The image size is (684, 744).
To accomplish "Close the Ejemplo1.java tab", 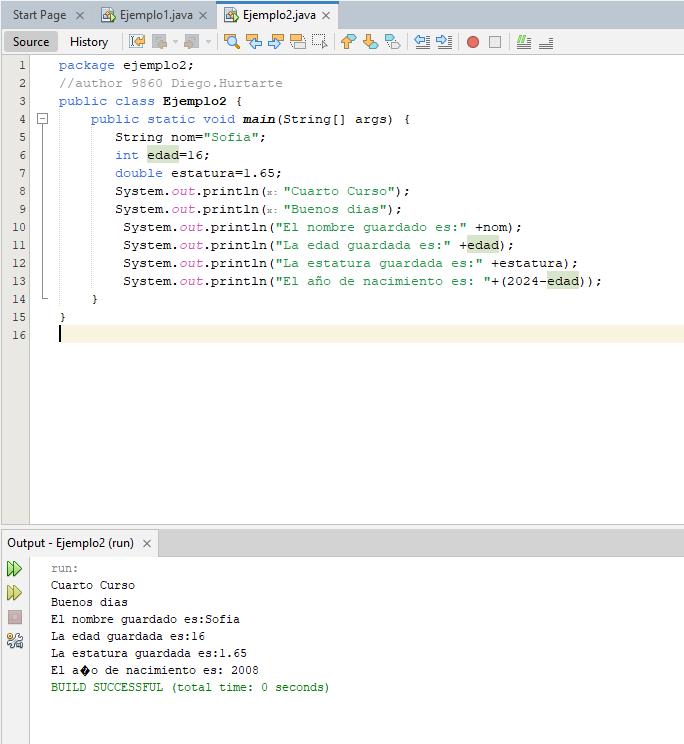I will tap(203, 16).
